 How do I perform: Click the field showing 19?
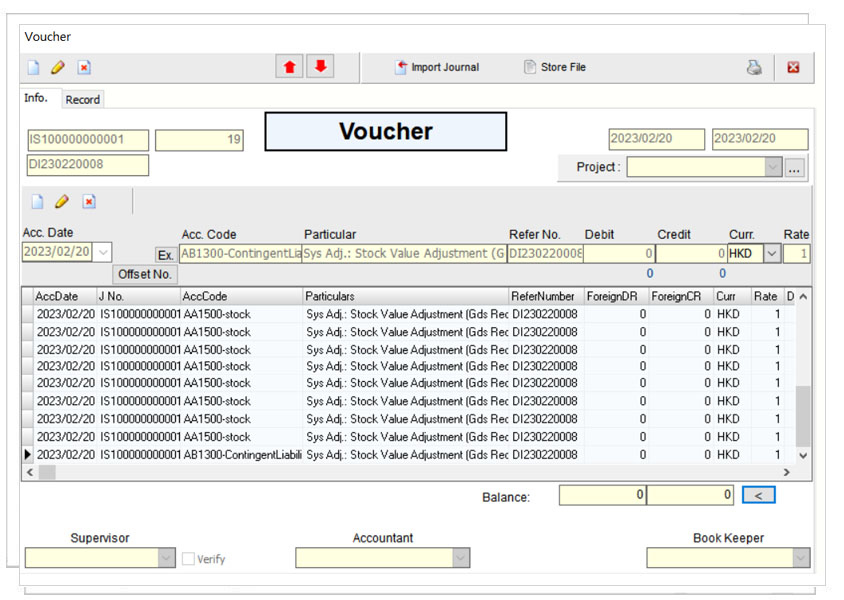pyautogui.click(x=199, y=140)
